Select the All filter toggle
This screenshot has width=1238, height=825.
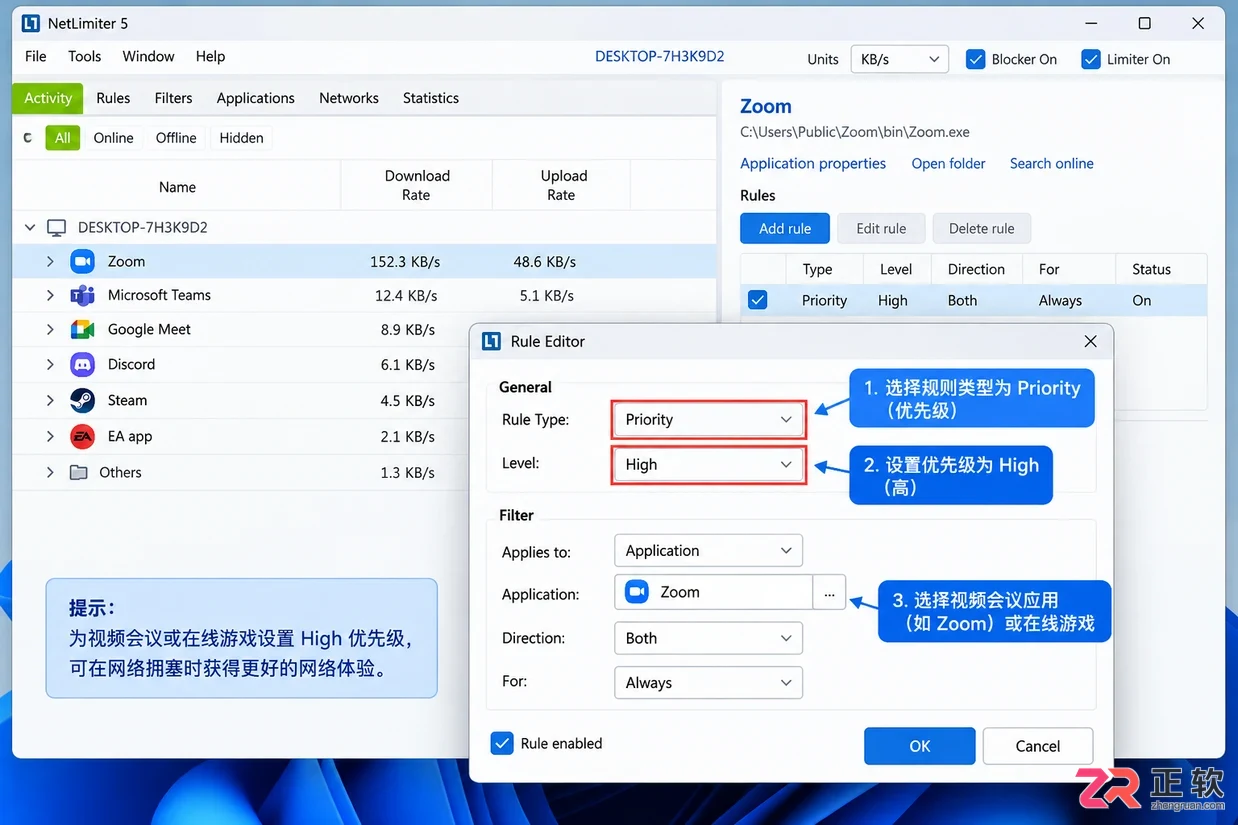click(x=62, y=138)
